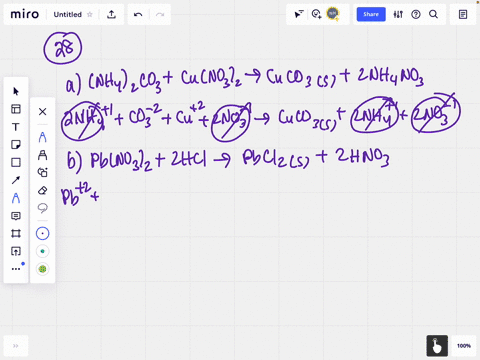
Task: Click the 100% zoom level
Action: 464,346
